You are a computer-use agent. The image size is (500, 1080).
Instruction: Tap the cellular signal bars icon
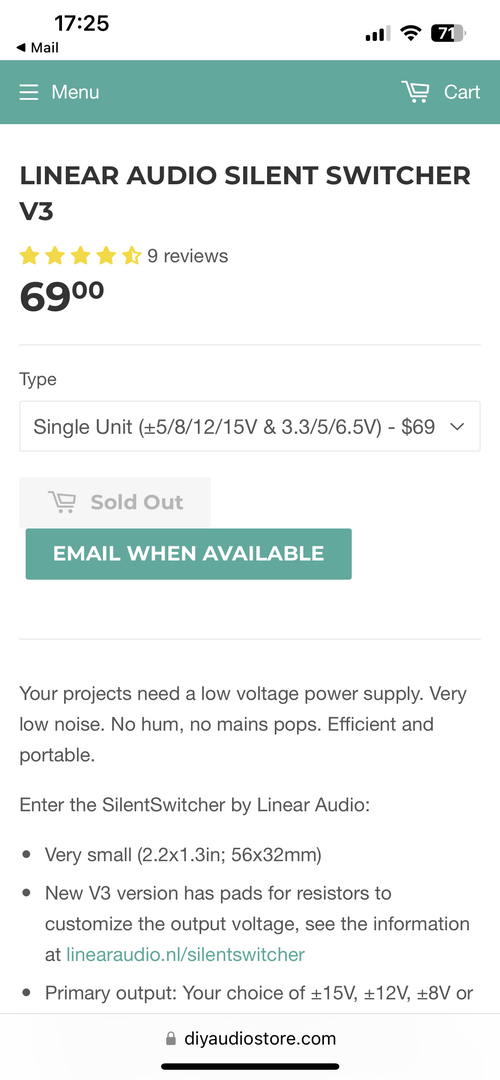pyautogui.click(x=378, y=32)
